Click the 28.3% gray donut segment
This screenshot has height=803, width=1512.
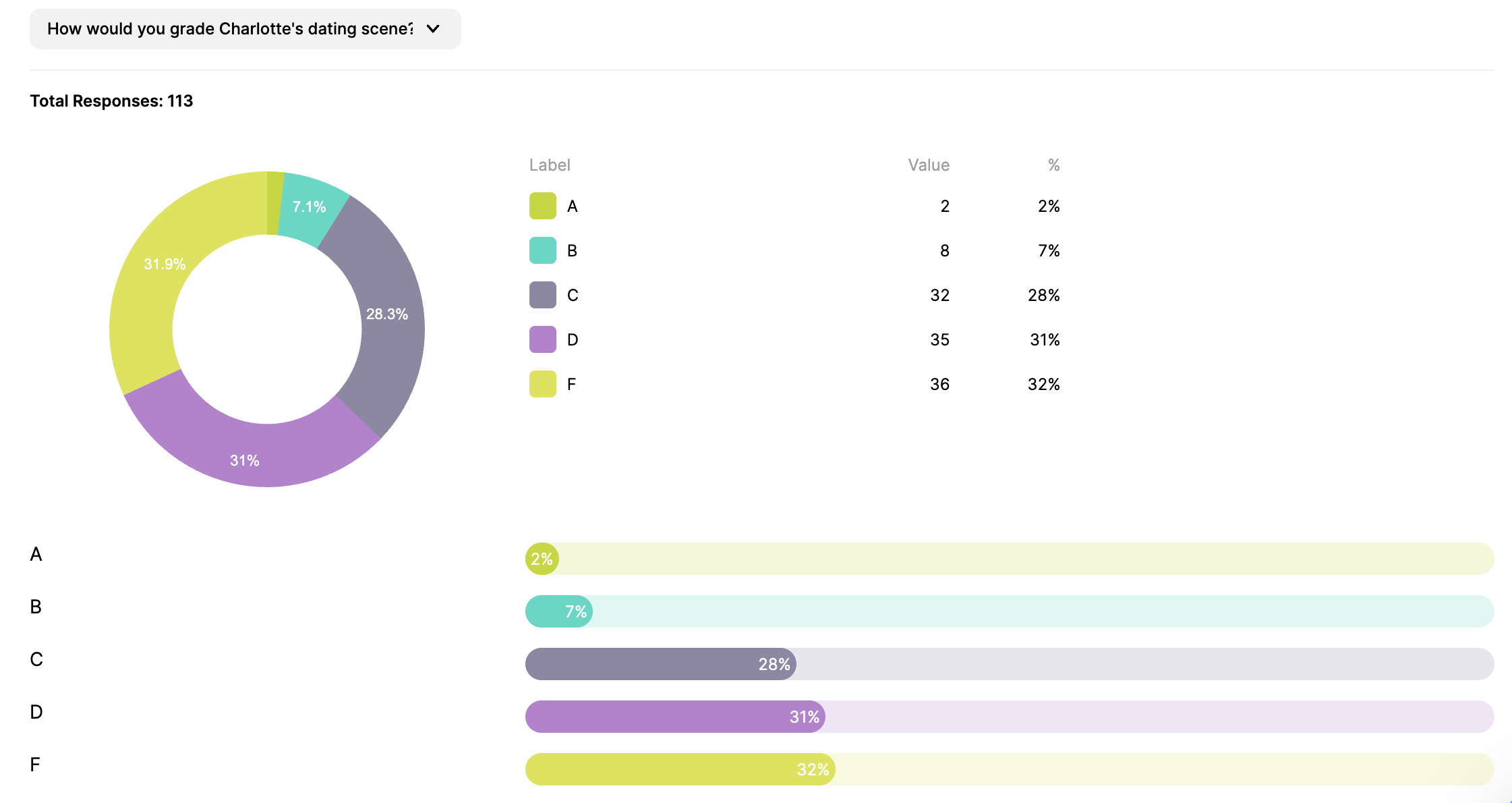[x=386, y=313]
